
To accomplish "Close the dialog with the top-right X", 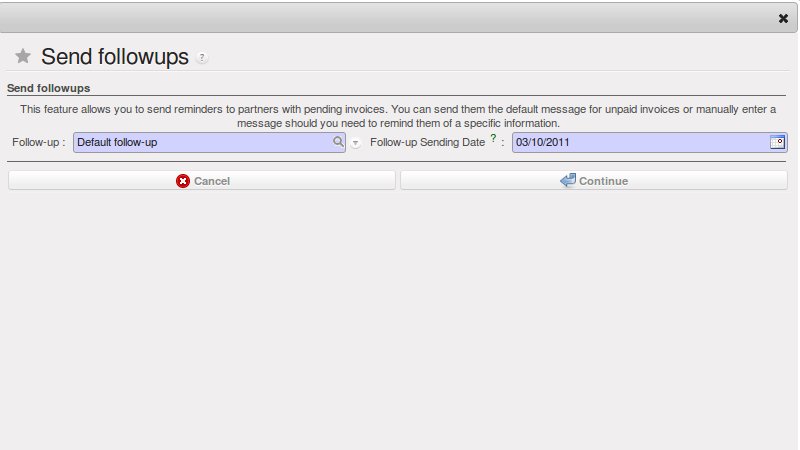I will 783,18.
